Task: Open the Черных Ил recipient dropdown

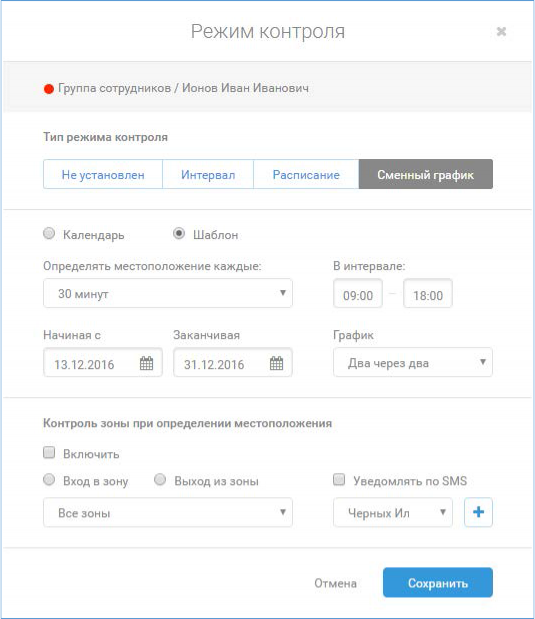Action: click(393, 512)
